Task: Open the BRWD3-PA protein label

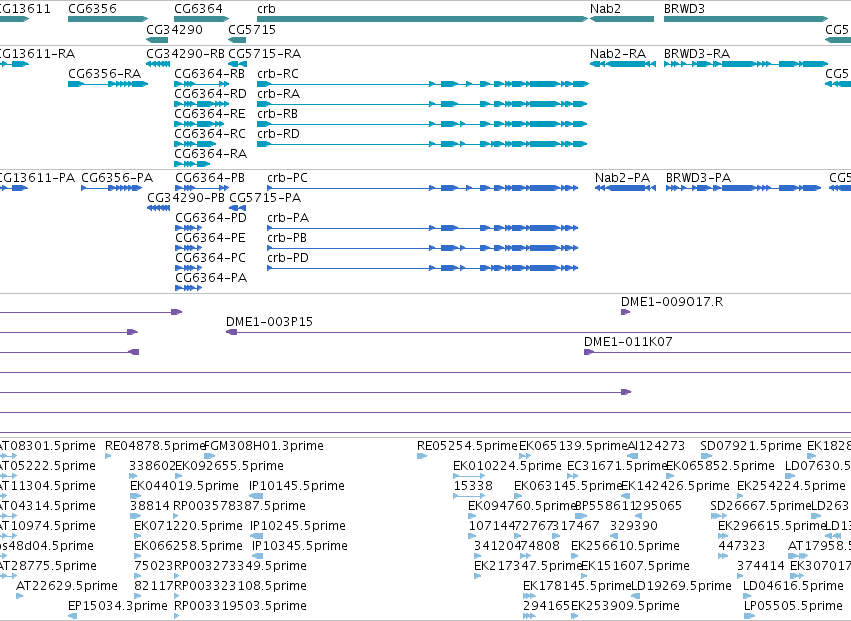Action: point(698,178)
